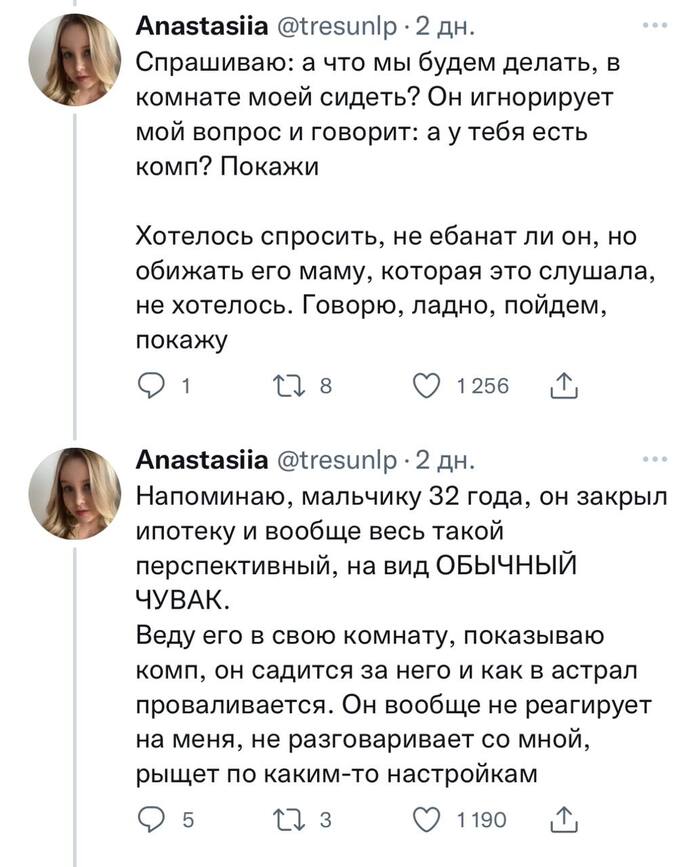The width and height of the screenshot is (700, 867).
Task: Click the Anastasiia name on bottom tweet
Action: tap(200, 459)
